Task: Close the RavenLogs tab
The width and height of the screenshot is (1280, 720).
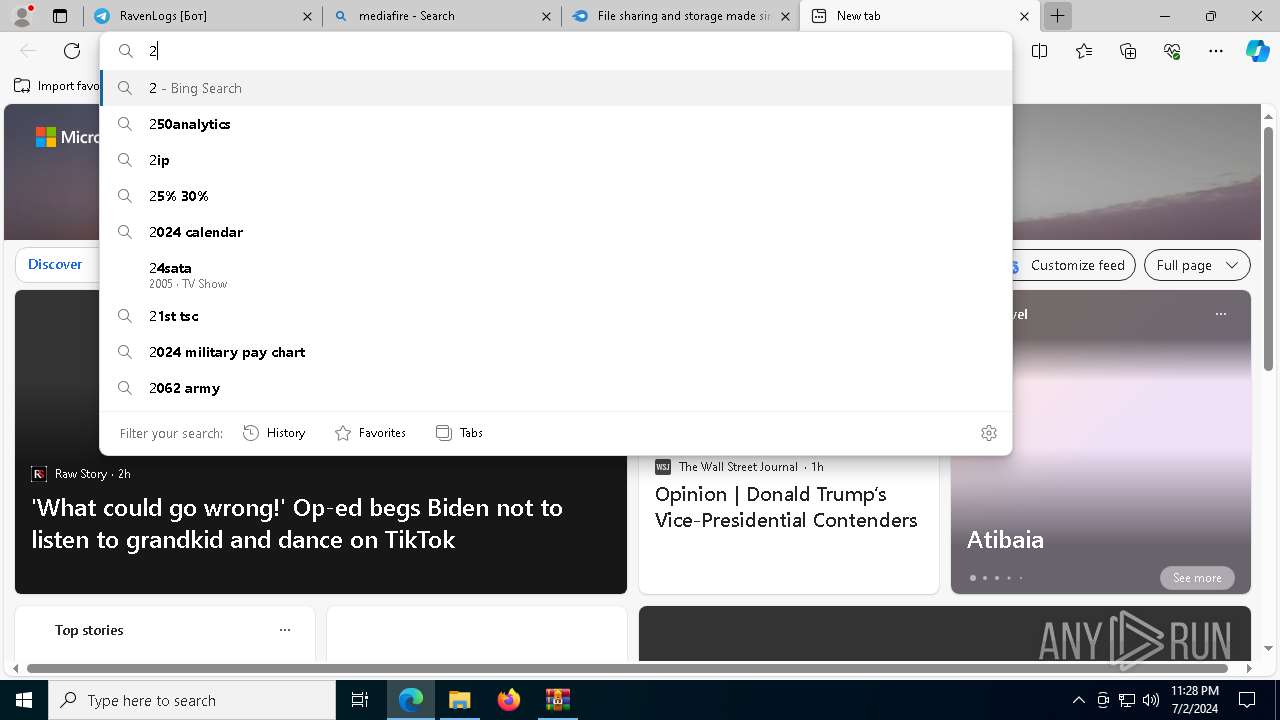Action: (x=307, y=16)
